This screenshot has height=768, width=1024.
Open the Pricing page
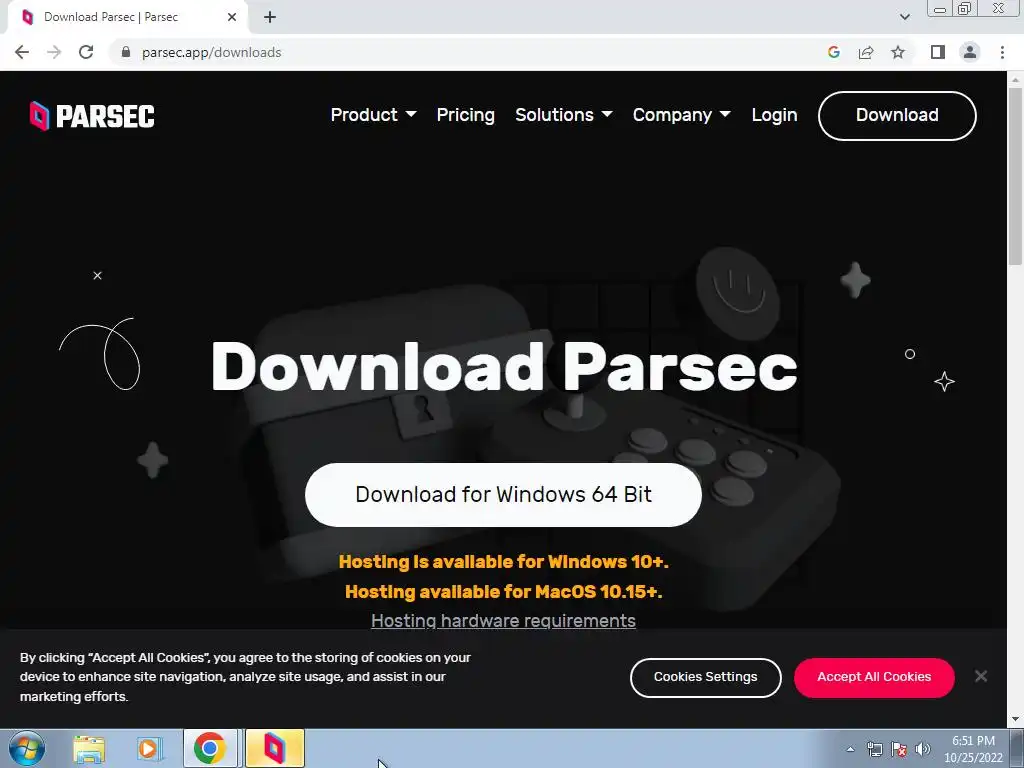(x=466, y=115)
